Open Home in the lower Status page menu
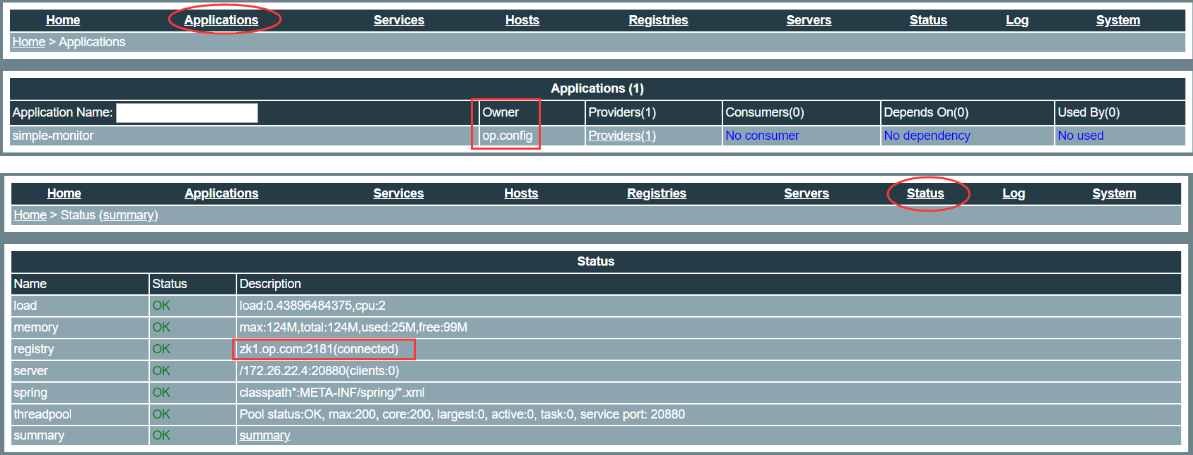Viewport: 1193px width, 455px height. pos(64,193)
